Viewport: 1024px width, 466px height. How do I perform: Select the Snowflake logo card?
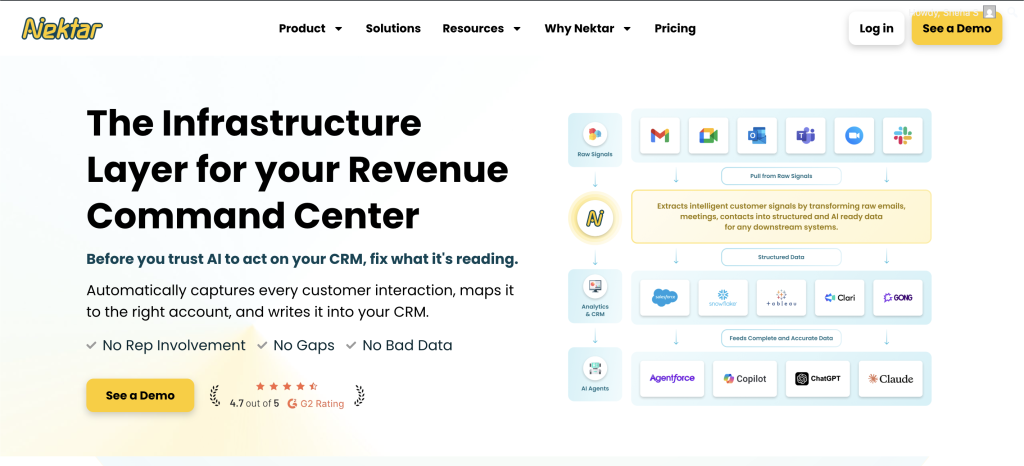pyautogui.click(x=722, y=298)
